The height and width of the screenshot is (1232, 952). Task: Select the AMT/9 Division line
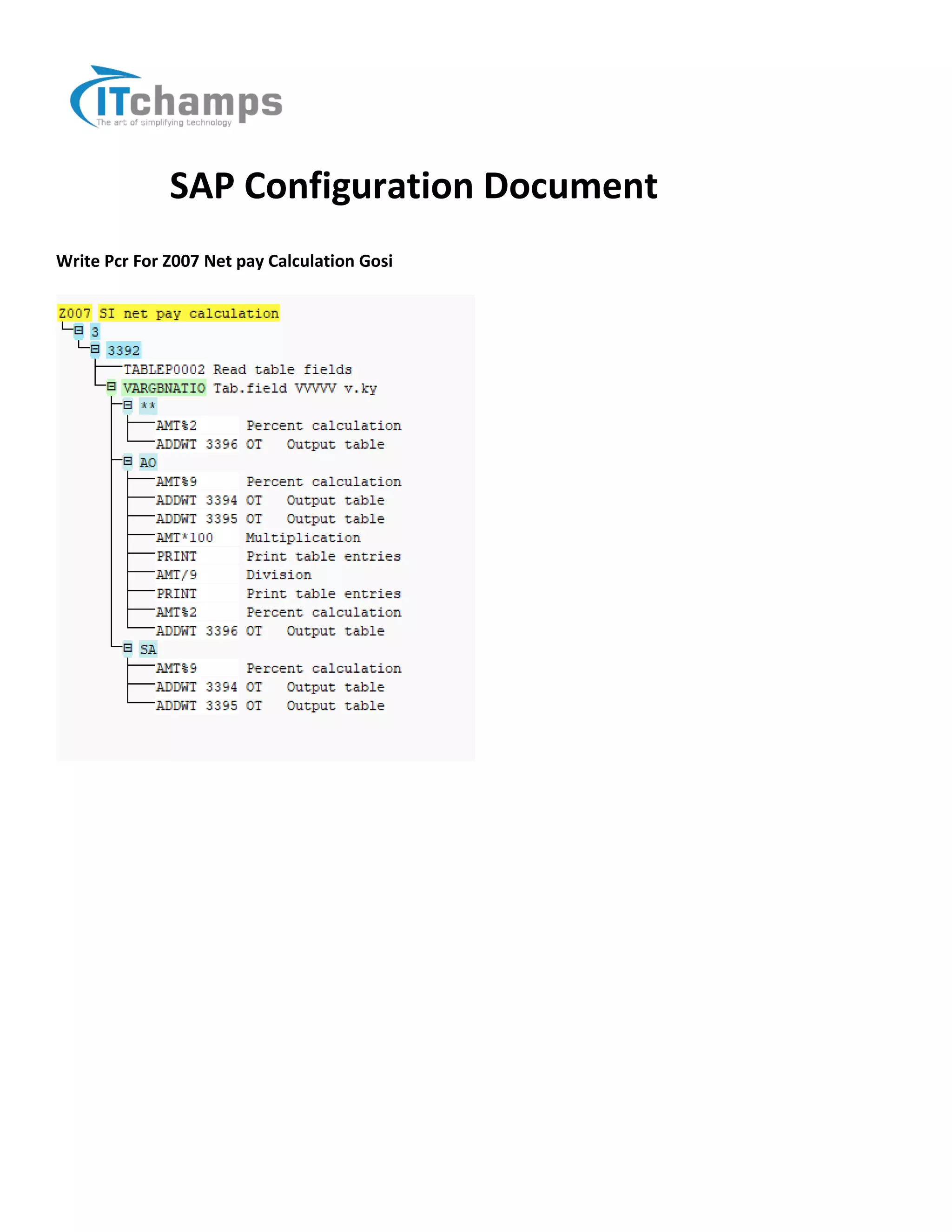pos(177,575)
